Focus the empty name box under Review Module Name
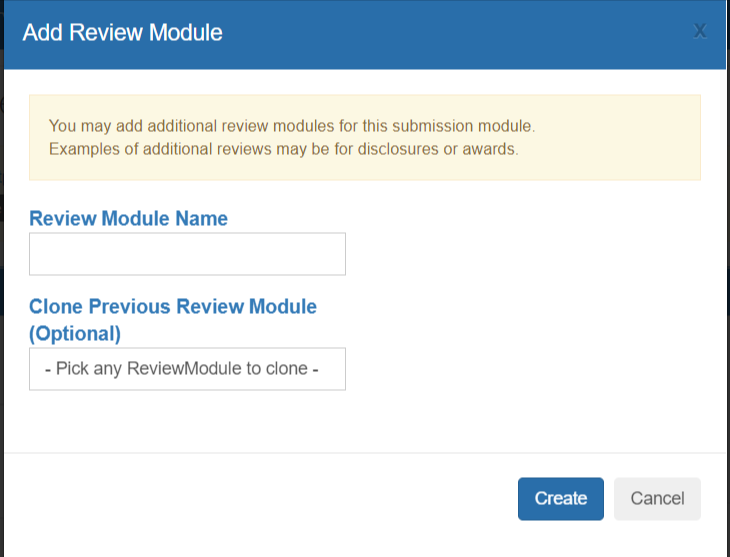730x557 pixels. click(187, 254)
